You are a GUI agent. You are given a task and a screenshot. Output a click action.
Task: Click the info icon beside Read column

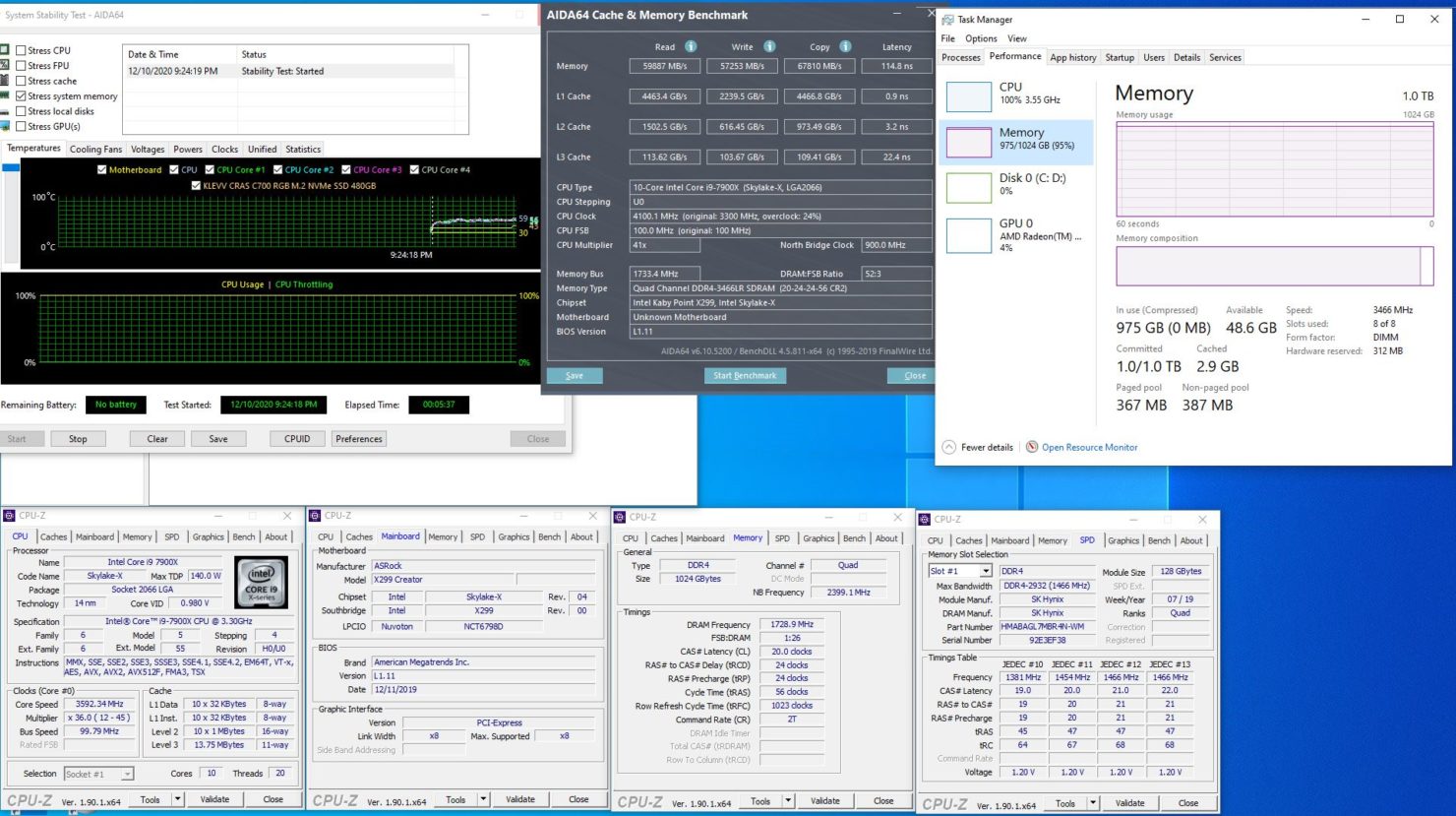click(x=691, y=46)
